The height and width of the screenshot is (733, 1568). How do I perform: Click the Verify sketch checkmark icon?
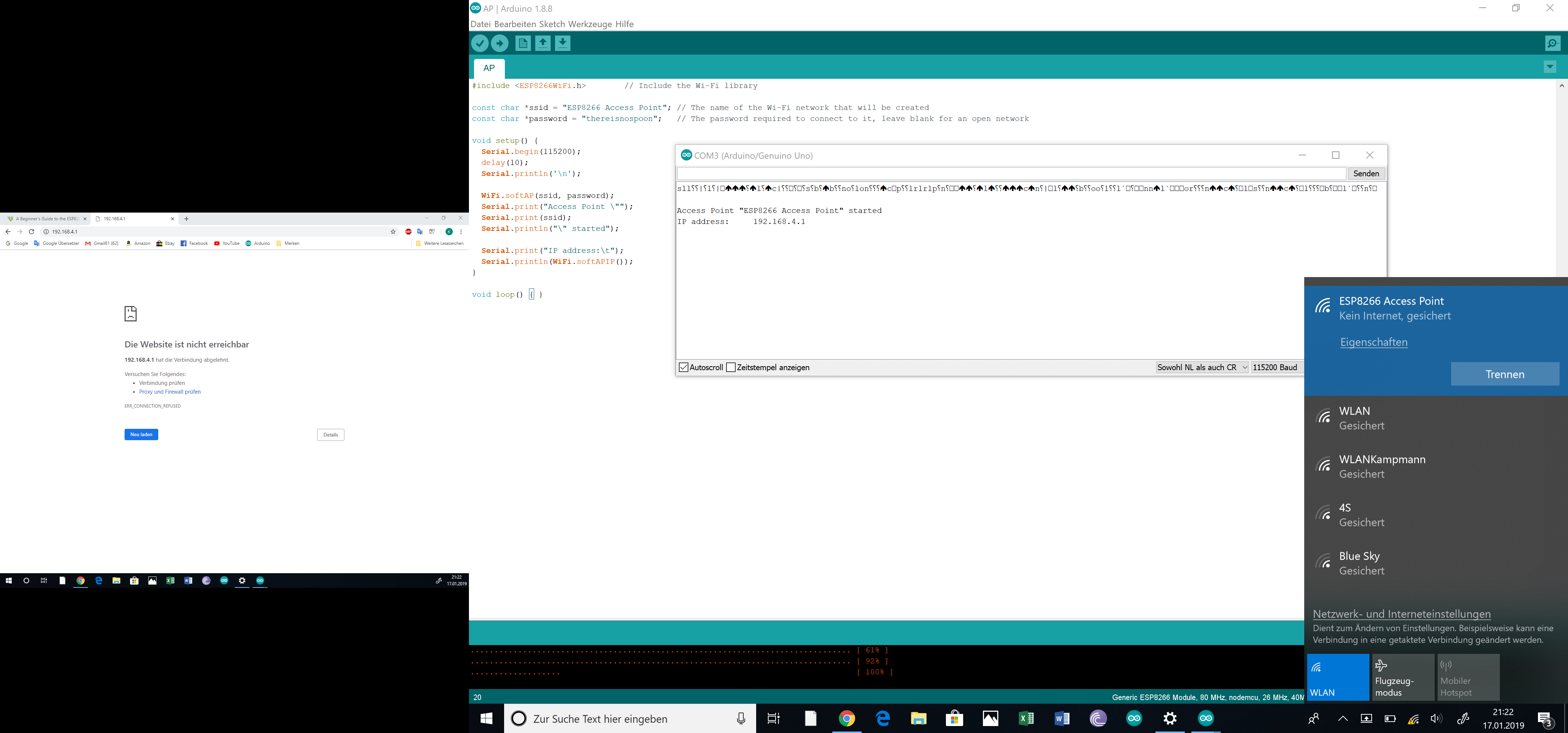tap(480, 43)
